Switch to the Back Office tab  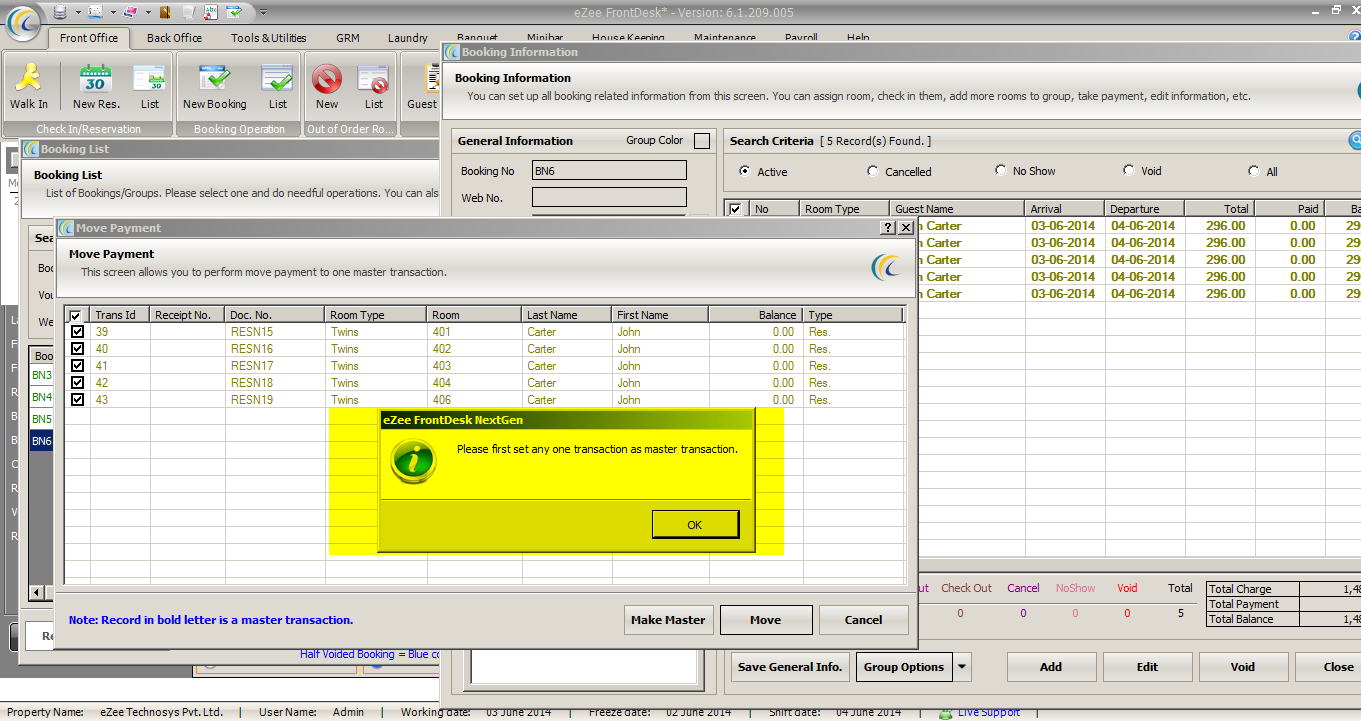pos(174,38)
